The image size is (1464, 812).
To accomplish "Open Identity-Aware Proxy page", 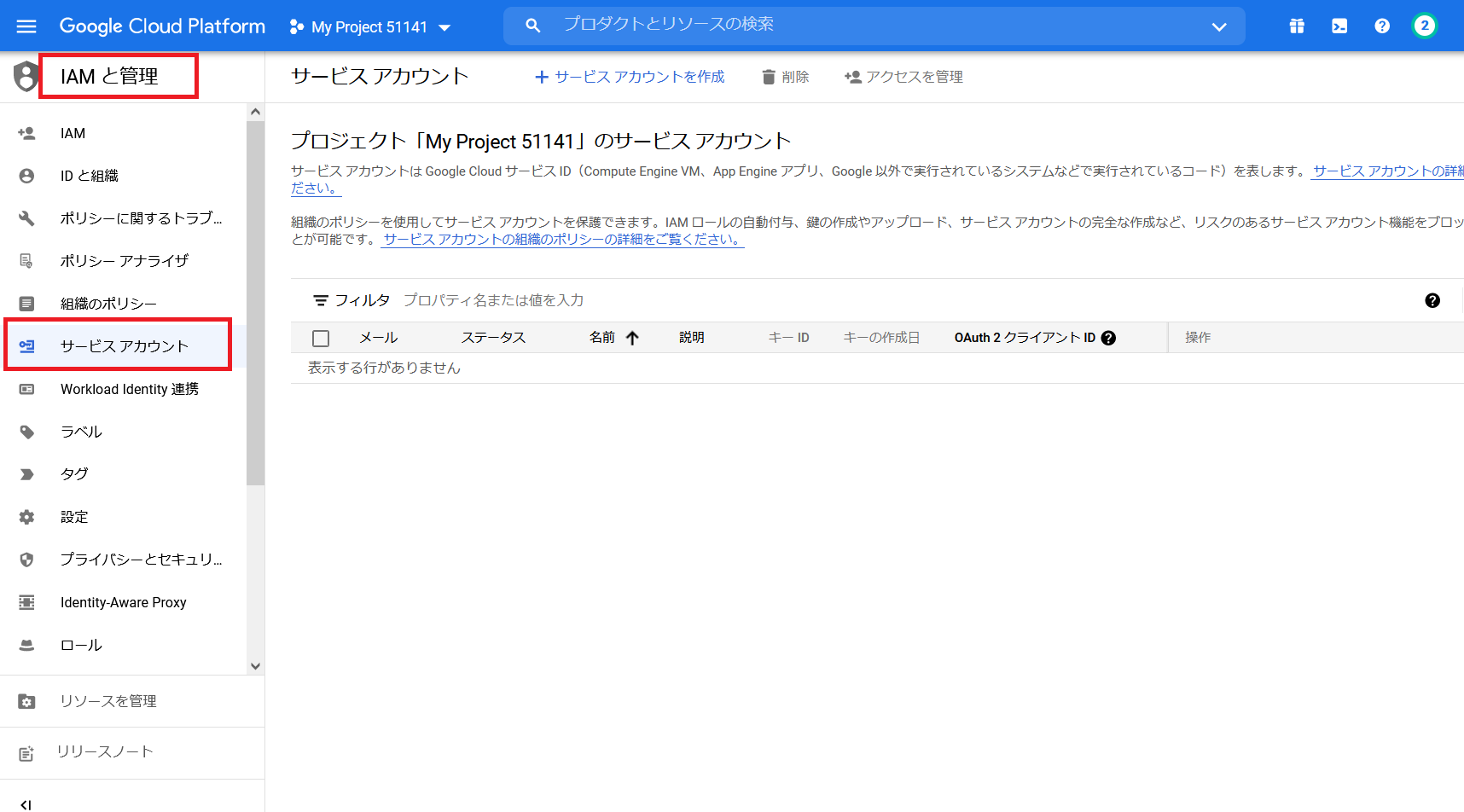I will coord(124,602).
